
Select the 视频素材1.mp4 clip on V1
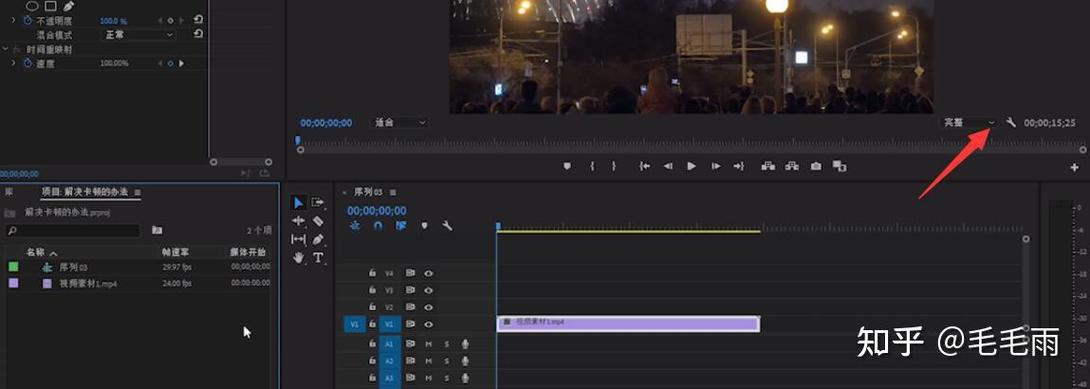tap(628, 324)
